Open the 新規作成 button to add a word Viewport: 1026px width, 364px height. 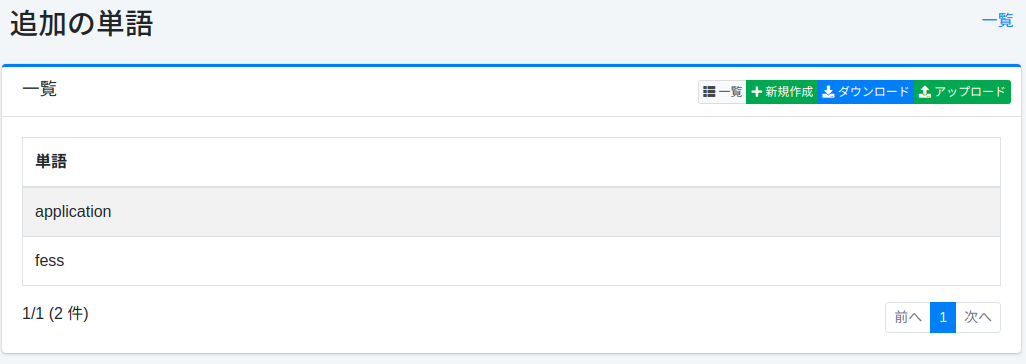[x=782, y=92]
